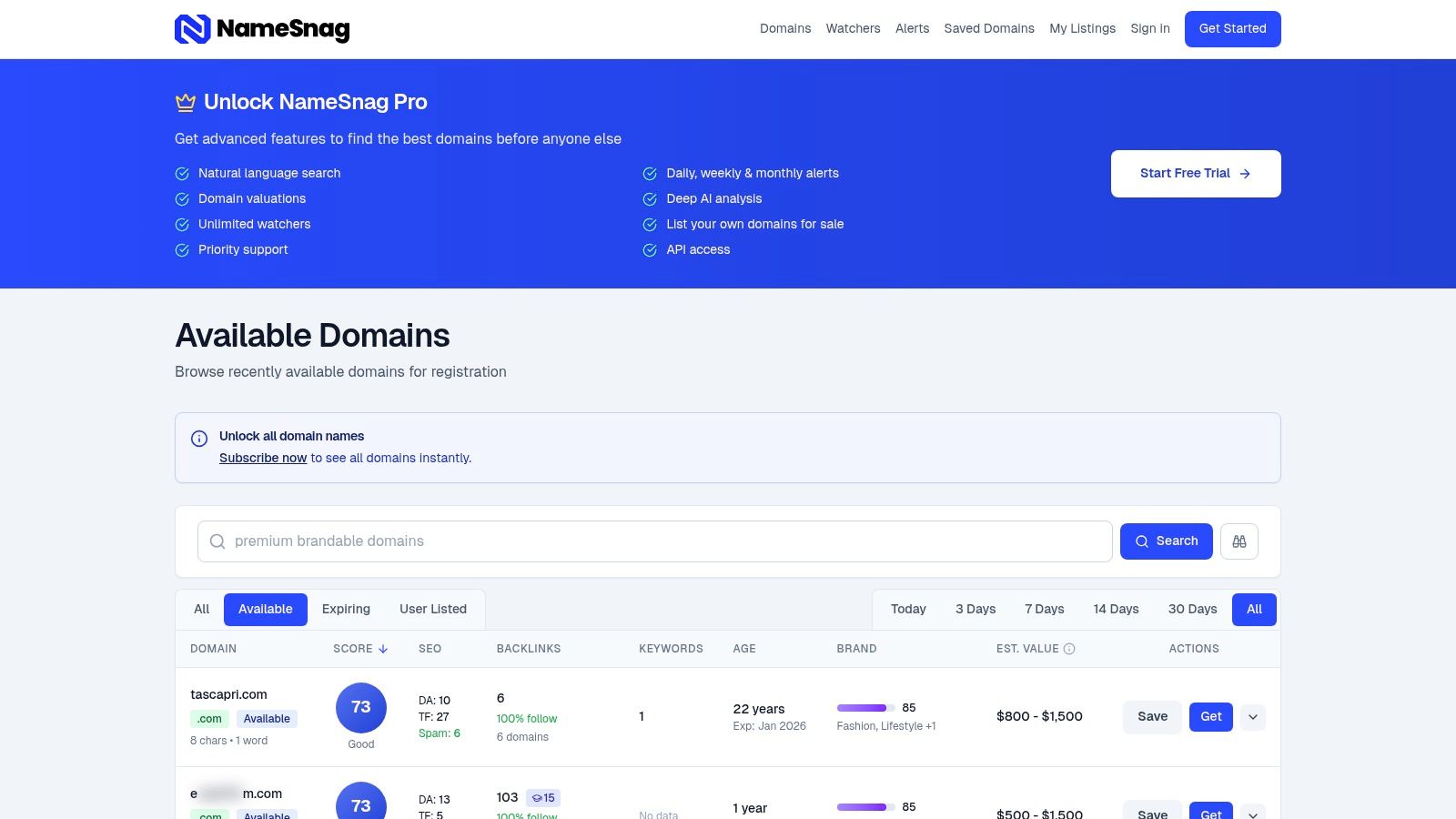Click the brand strength meter for tascapri.com
1456x819 pixels.
click(x=861, y=708)
